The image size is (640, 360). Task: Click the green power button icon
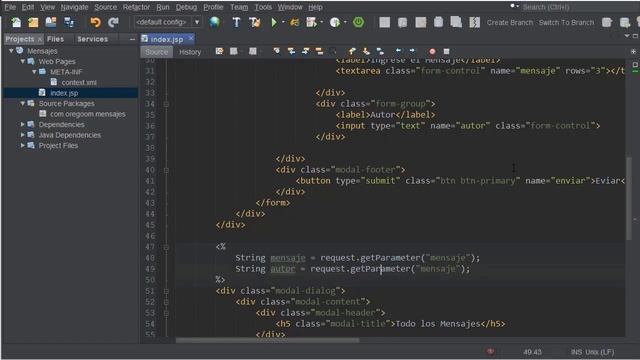coord(358,22)
